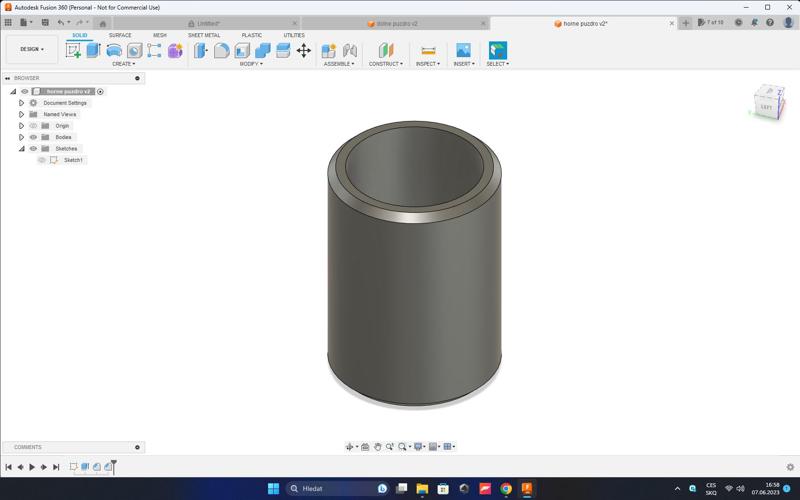This screenshot has width=800, height=500.
Task: Activate the Move/Copy tool
Action: pyautogui.click(x=303, y=50)
